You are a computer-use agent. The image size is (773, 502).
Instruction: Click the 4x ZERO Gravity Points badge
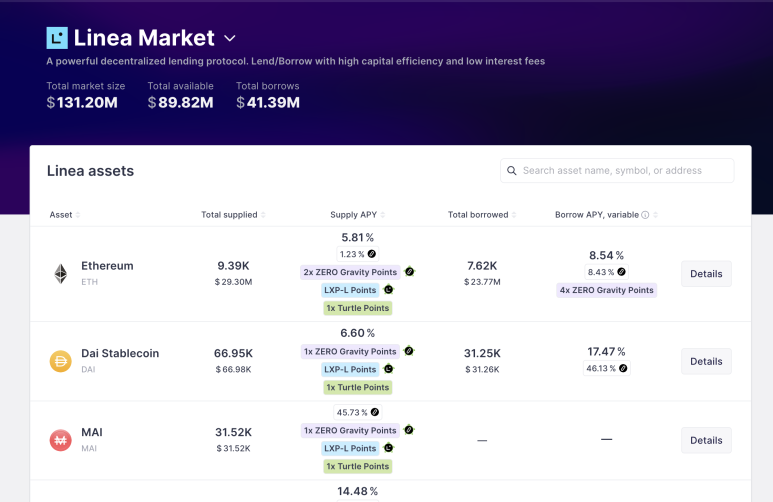point(606,290)
